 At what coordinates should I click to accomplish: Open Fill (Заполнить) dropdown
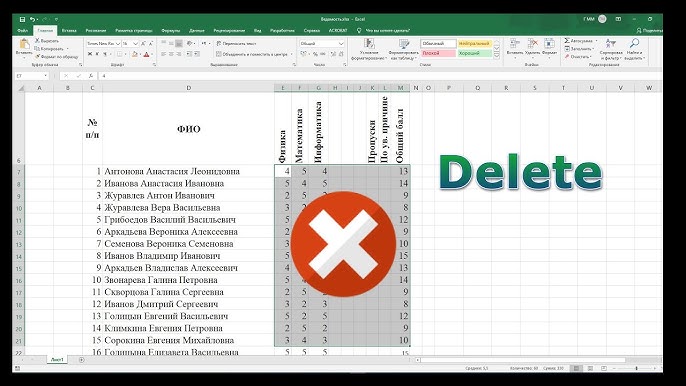[x=580, y=49]
